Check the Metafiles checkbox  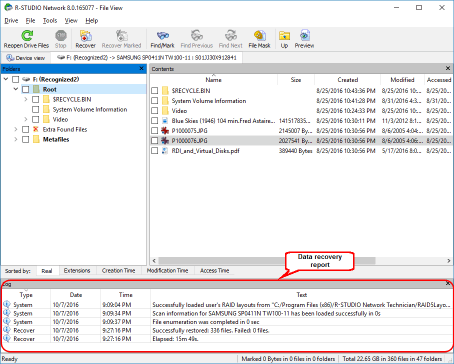[25, 139]
